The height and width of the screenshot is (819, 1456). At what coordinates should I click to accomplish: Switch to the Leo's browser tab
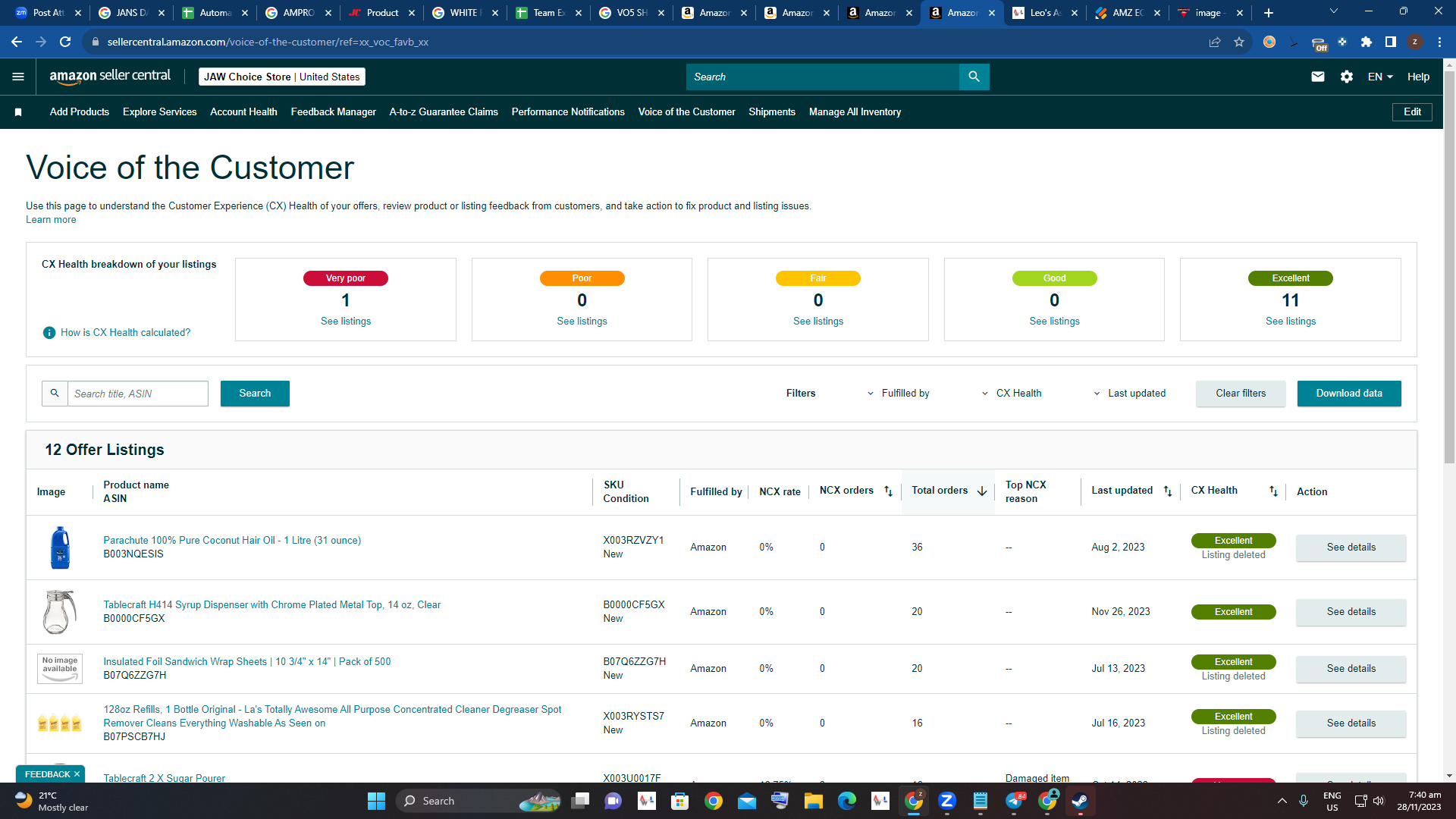[x=1045, y=13]
